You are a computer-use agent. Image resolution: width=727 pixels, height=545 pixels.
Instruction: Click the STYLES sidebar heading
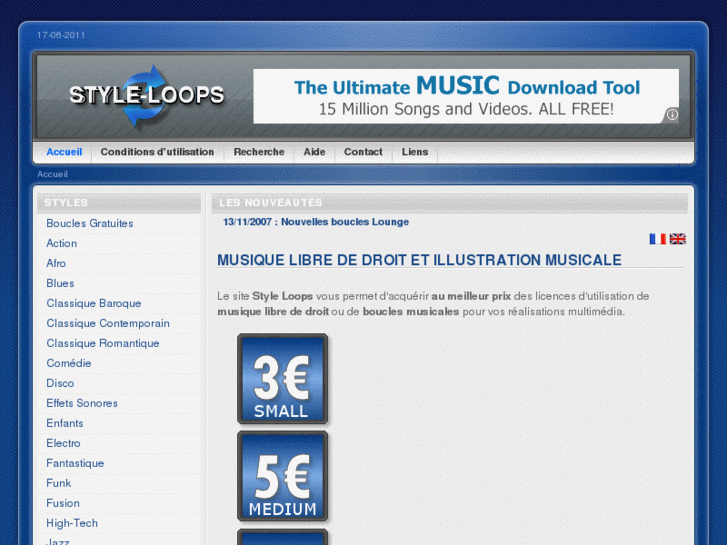[x=66, y=203]
